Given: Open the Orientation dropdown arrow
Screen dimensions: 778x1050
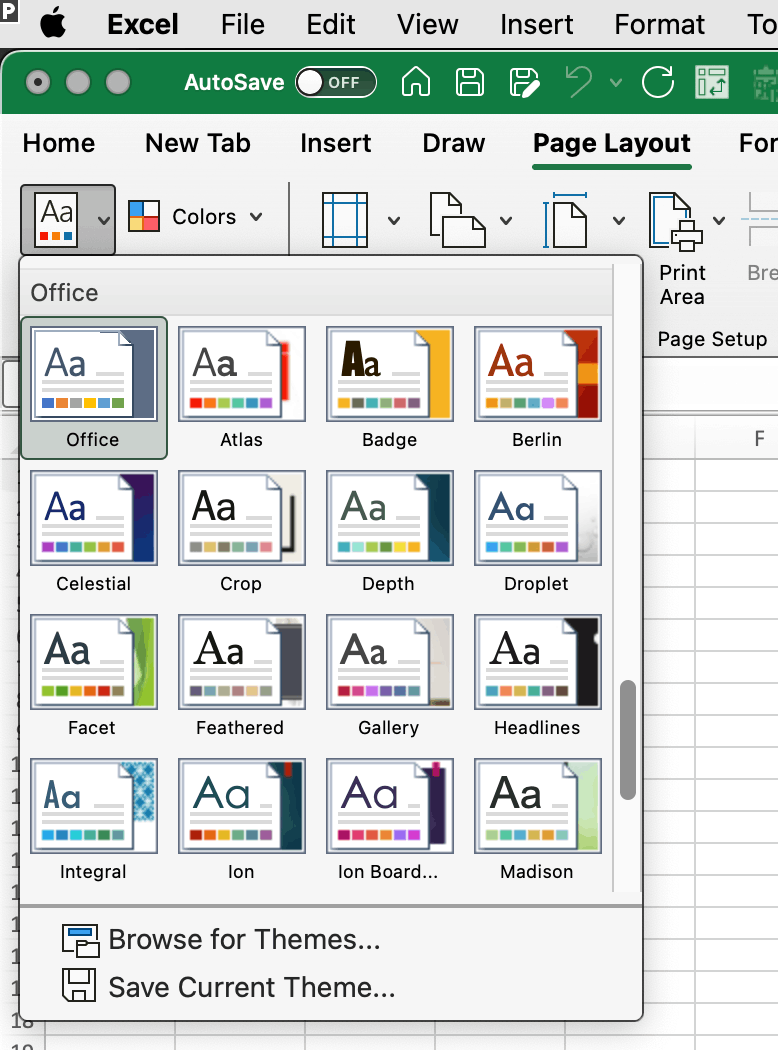Looking at the screenshot, I should coord(506,220).
